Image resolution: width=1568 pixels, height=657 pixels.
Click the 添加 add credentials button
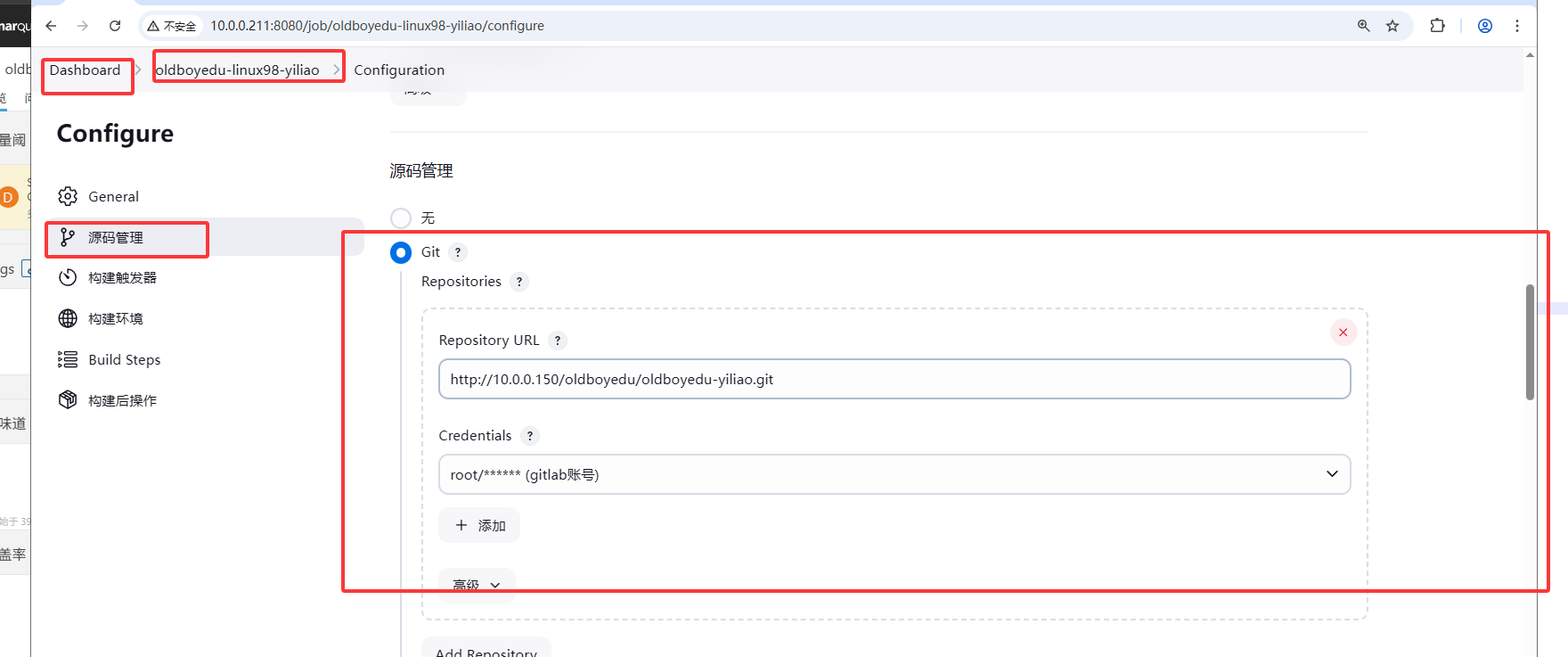[479, 525]
